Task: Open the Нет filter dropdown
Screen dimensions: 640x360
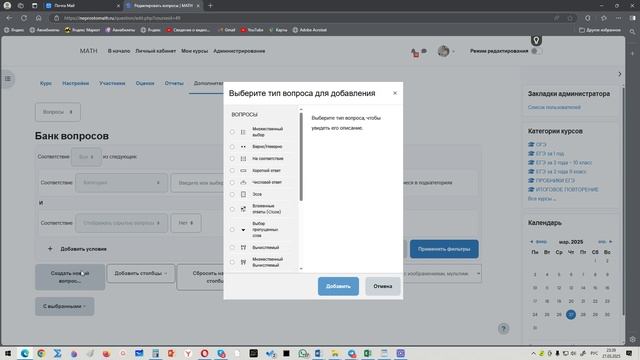Action: (x=186, y=223)
